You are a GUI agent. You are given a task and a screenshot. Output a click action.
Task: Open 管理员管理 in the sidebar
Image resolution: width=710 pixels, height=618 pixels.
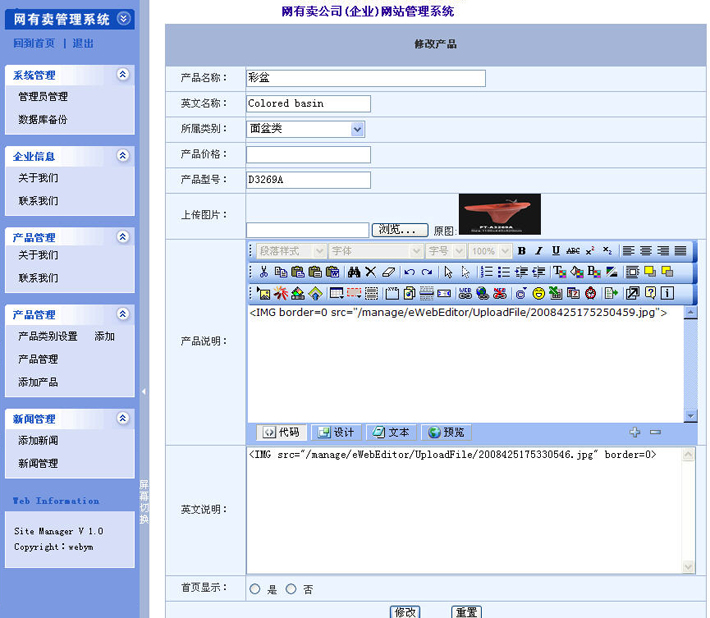(x=43, y=96)
